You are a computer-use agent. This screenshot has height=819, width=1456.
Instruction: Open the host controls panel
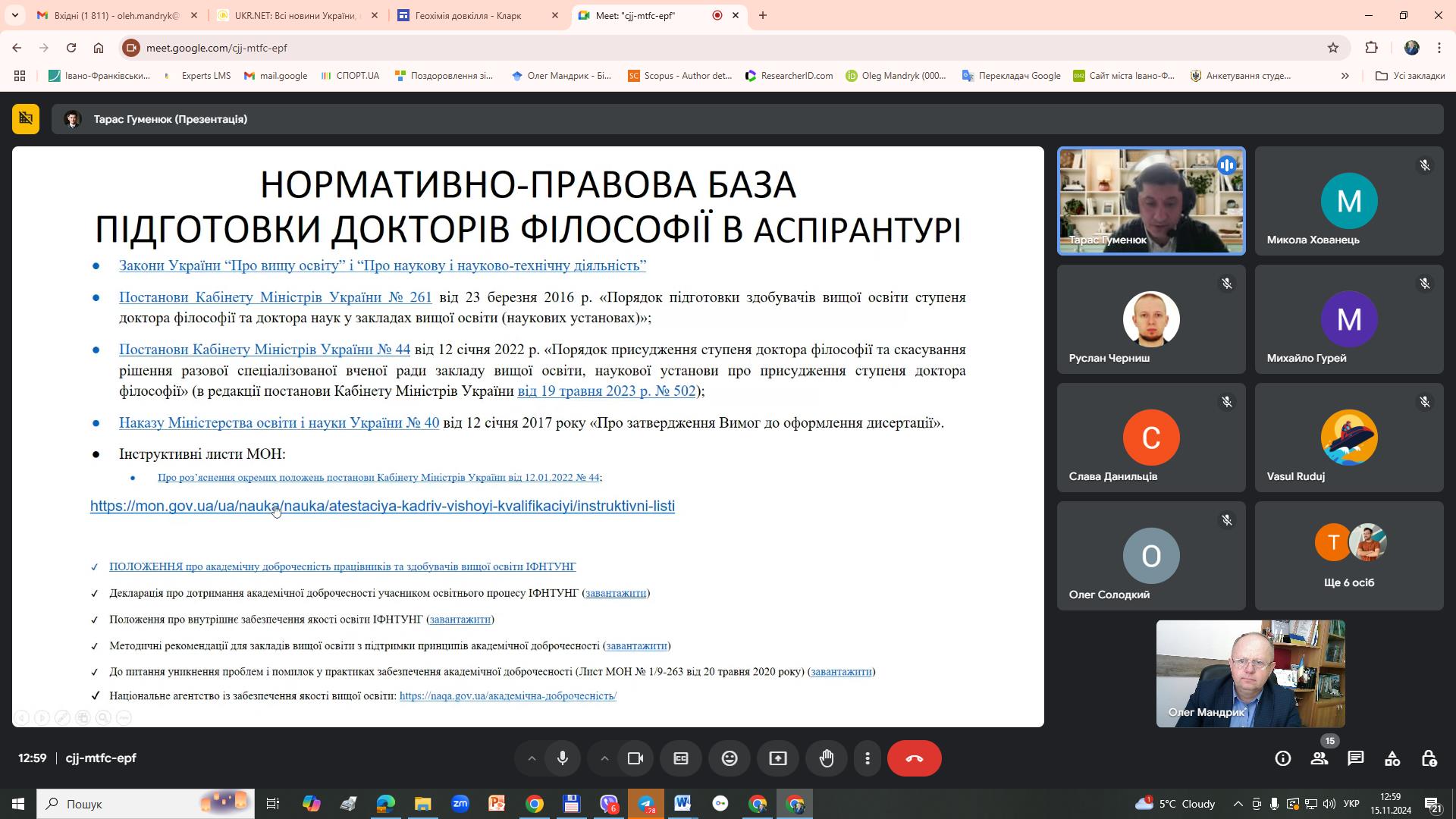point(1429,758)
